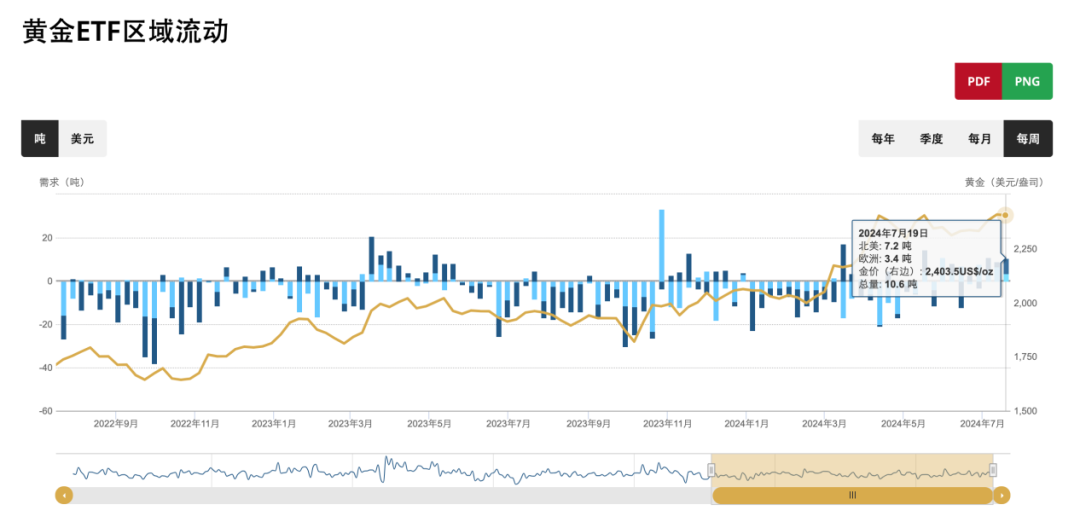This screenshot has width=1080, height=516.
Task: Click the 黄金ETF区域流动 chart title
Action: [x=126, y=32]
